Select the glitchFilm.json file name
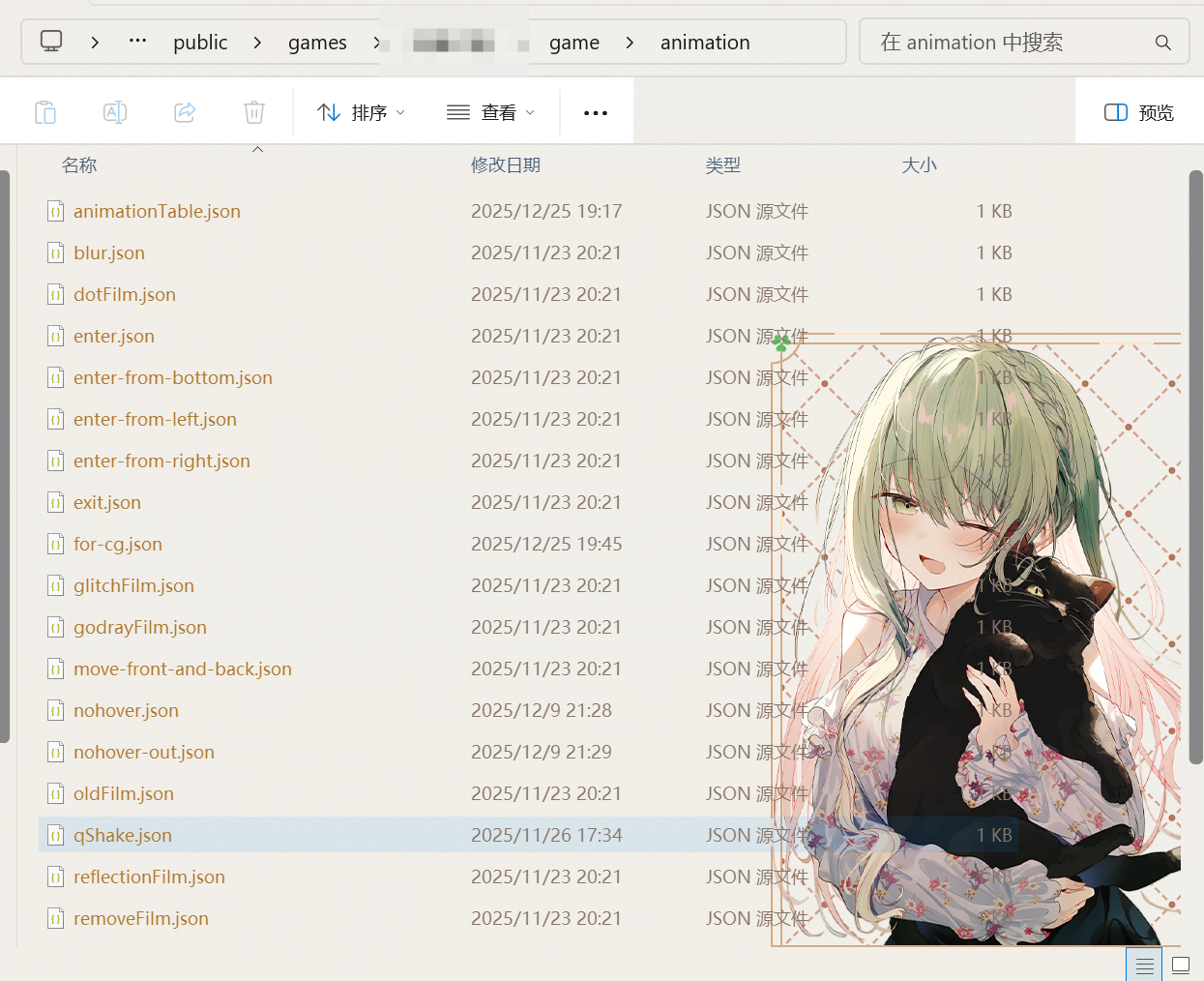1204x981 pixels. click(x=133, y=585)
